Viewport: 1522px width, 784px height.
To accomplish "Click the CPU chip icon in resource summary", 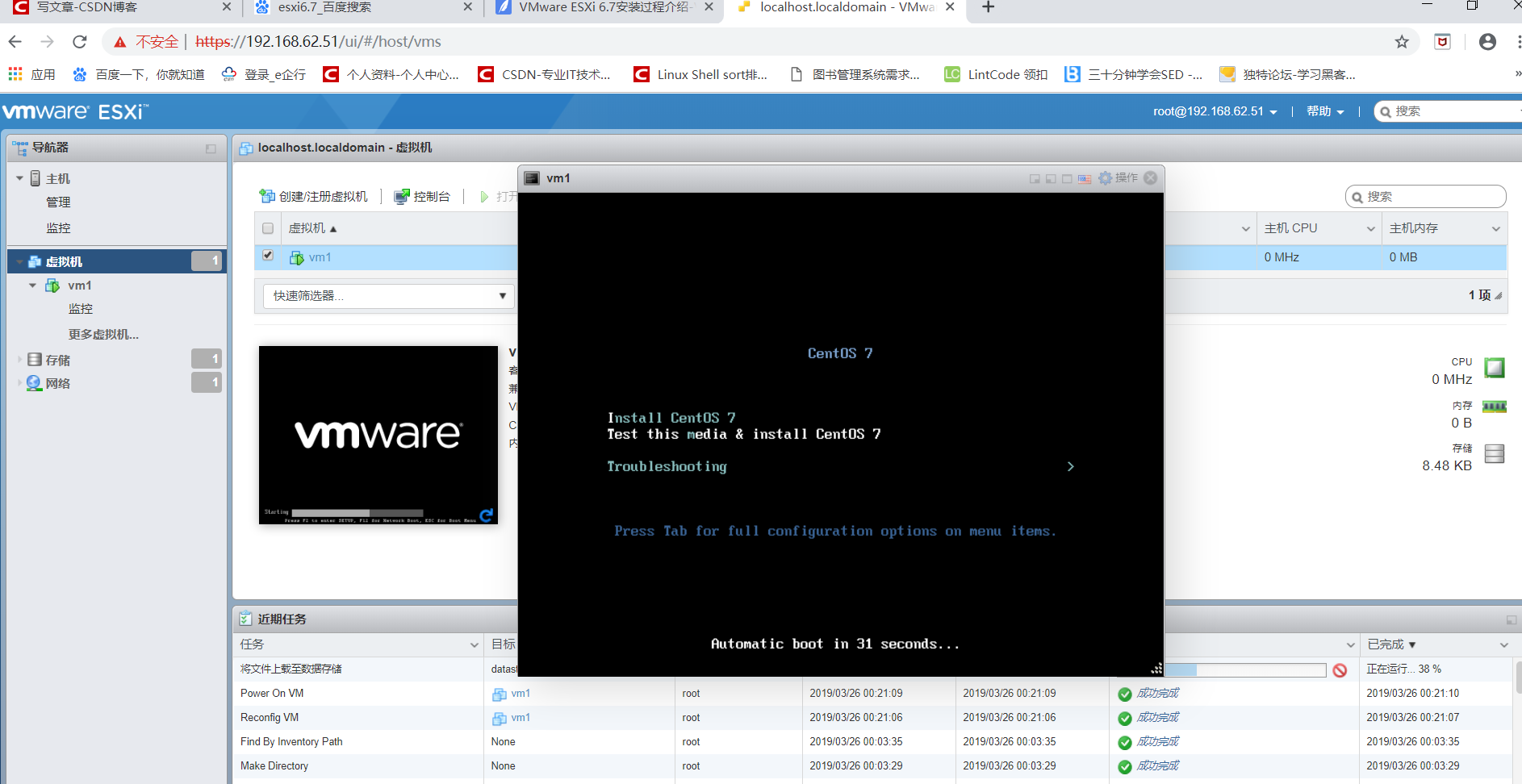I will (x=1495, y=368).
